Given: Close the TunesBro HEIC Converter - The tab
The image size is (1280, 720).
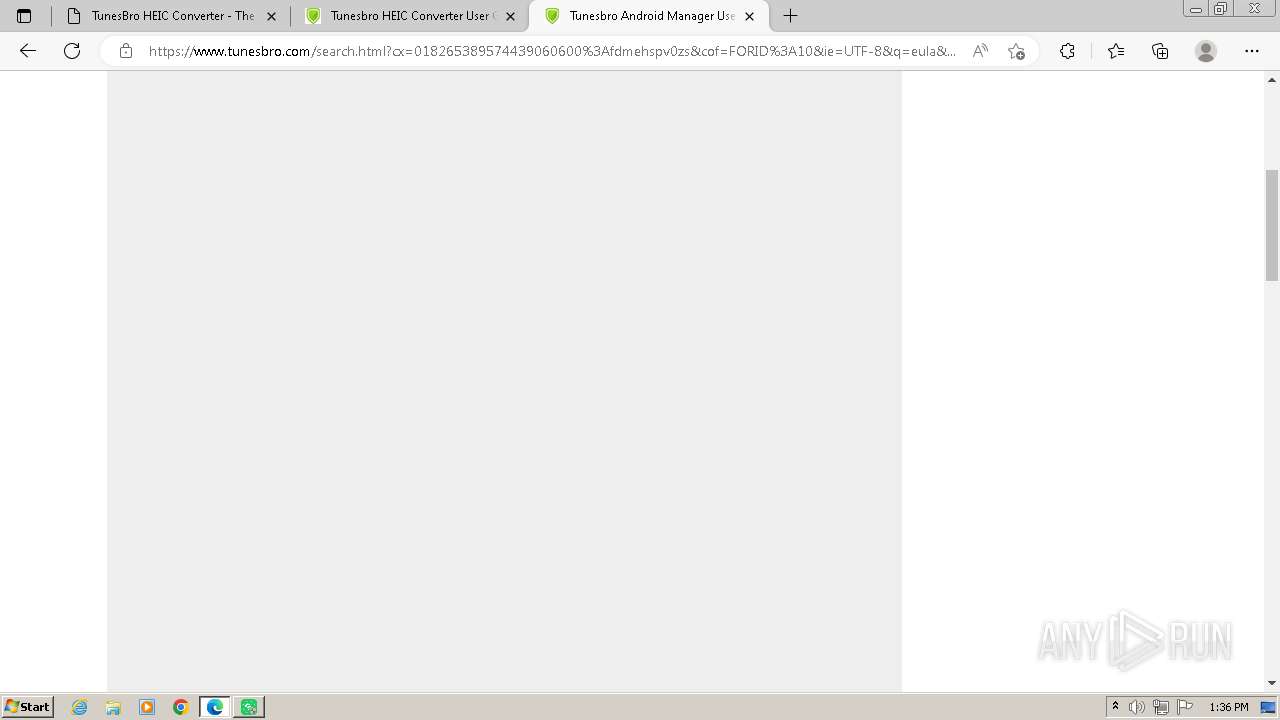Looking at the screenshot, I should coord(271,16).
